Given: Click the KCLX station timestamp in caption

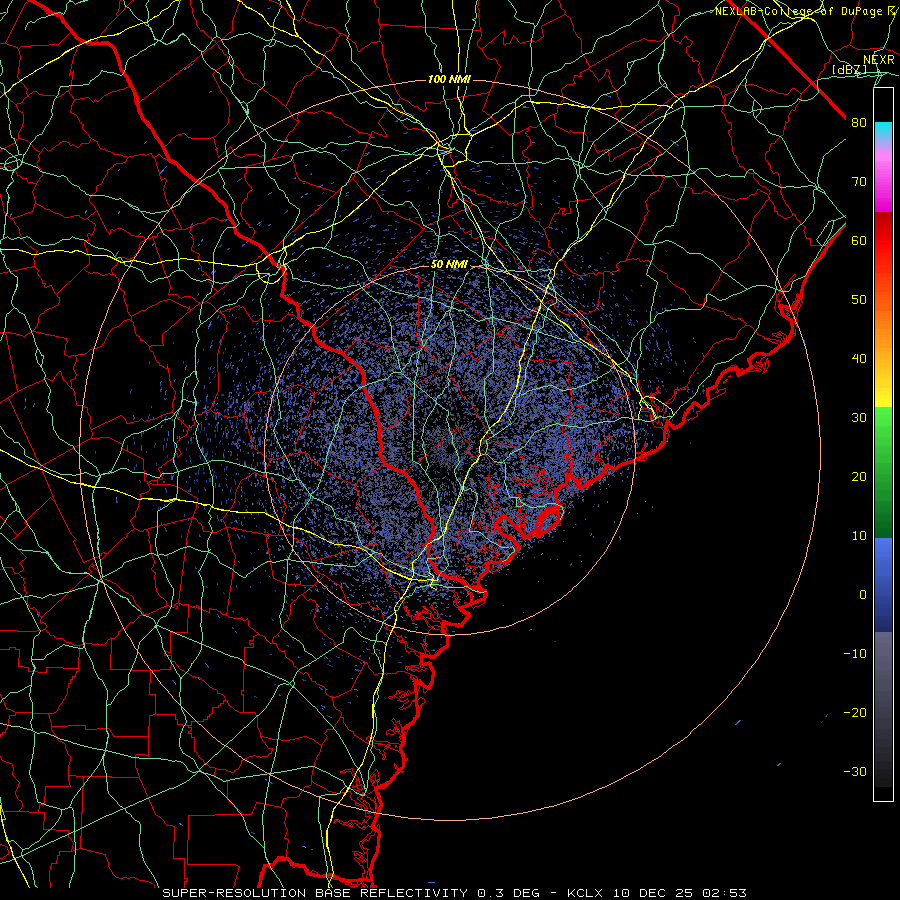Looking at the screenshot, I should coord(657,893).
